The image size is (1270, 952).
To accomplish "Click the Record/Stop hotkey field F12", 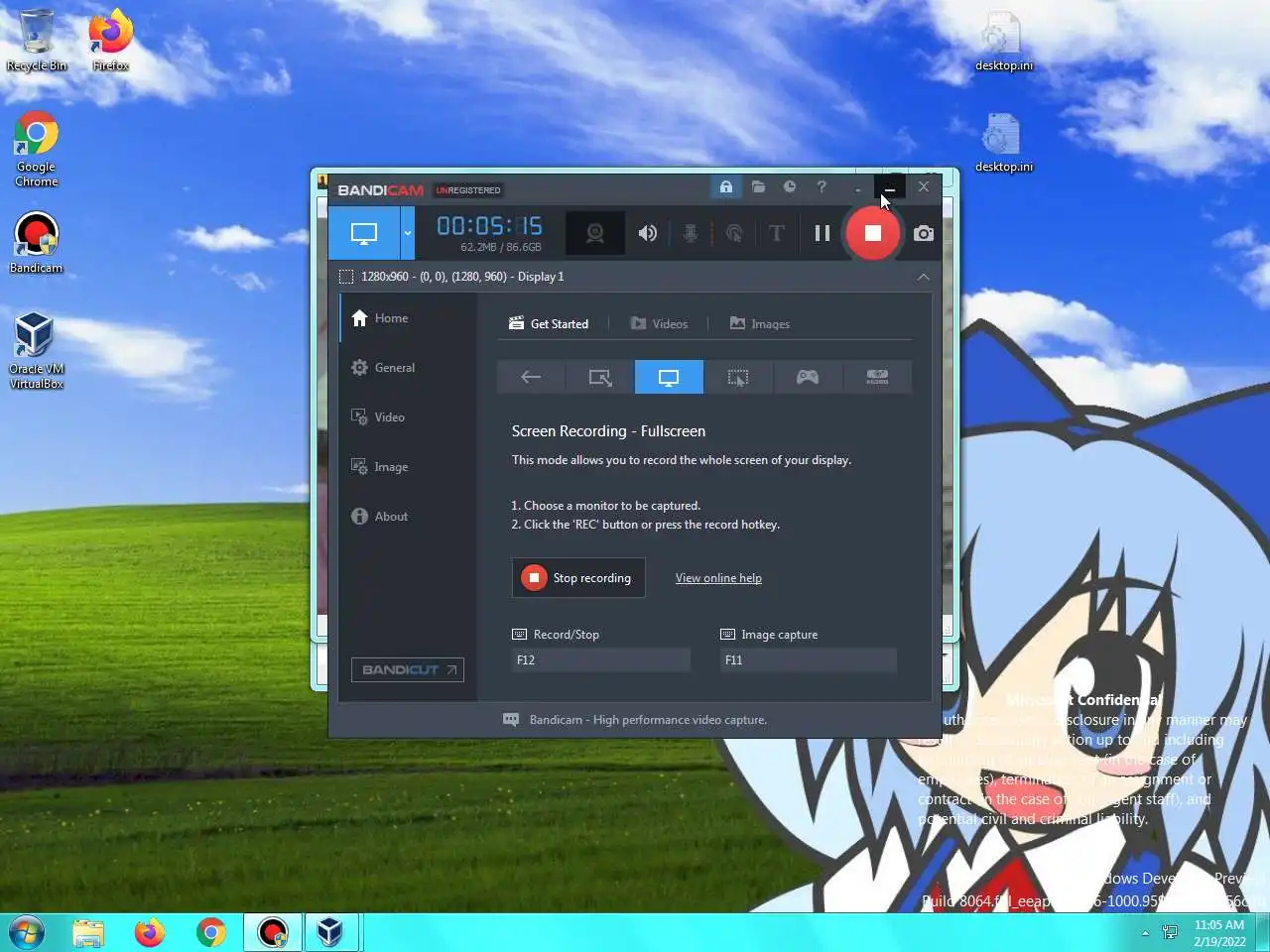I will tap(600, 660).
